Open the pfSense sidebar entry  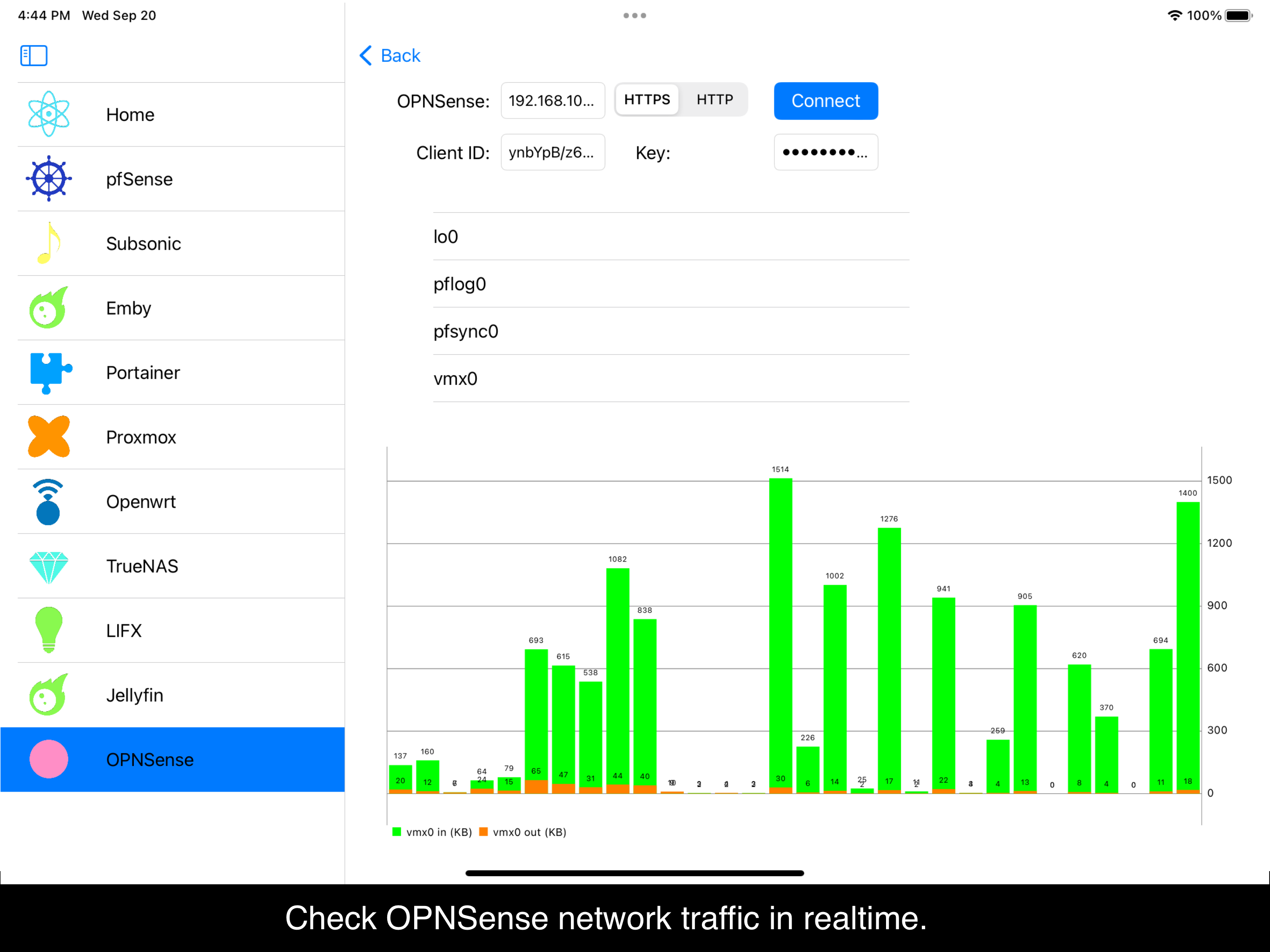click(x=181, y=178)
